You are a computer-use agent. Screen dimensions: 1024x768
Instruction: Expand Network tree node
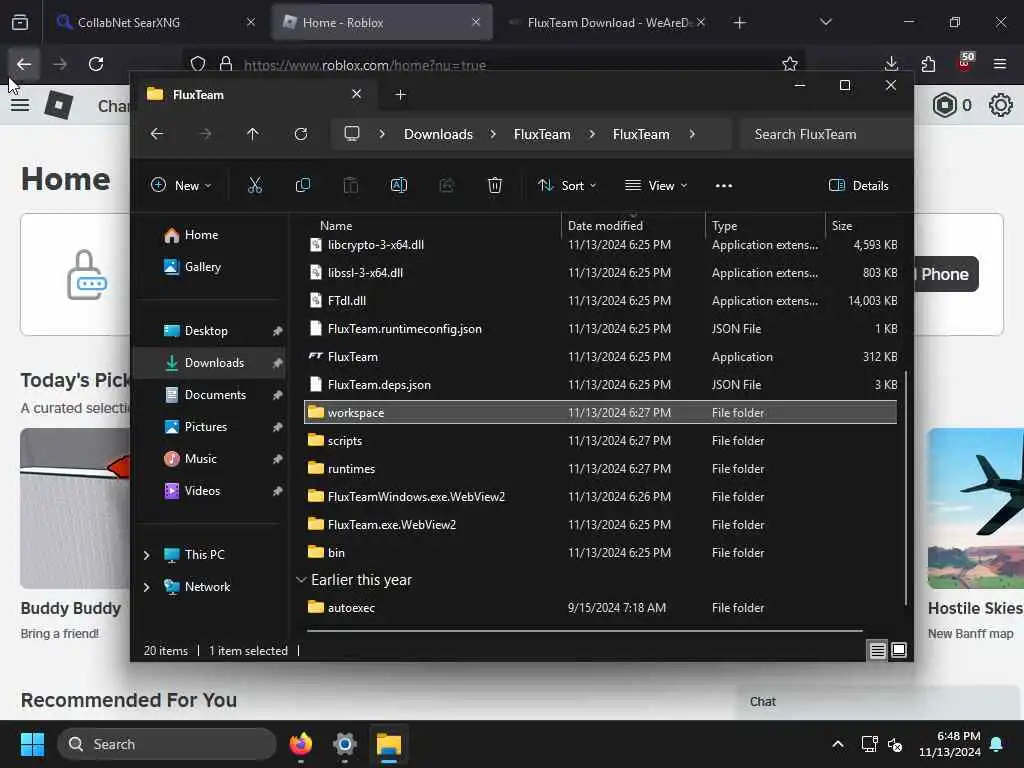[x=146, y=586]
